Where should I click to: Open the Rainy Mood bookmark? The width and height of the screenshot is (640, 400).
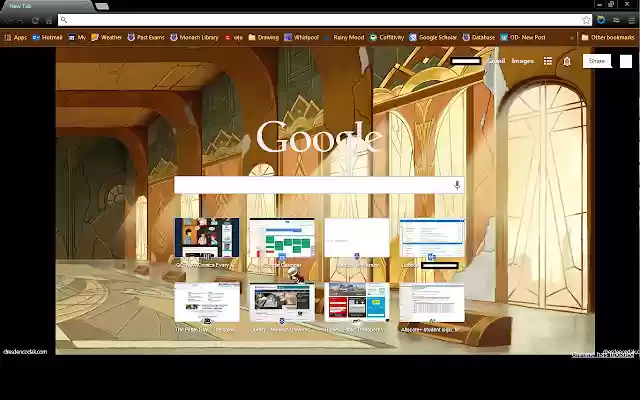344,37
